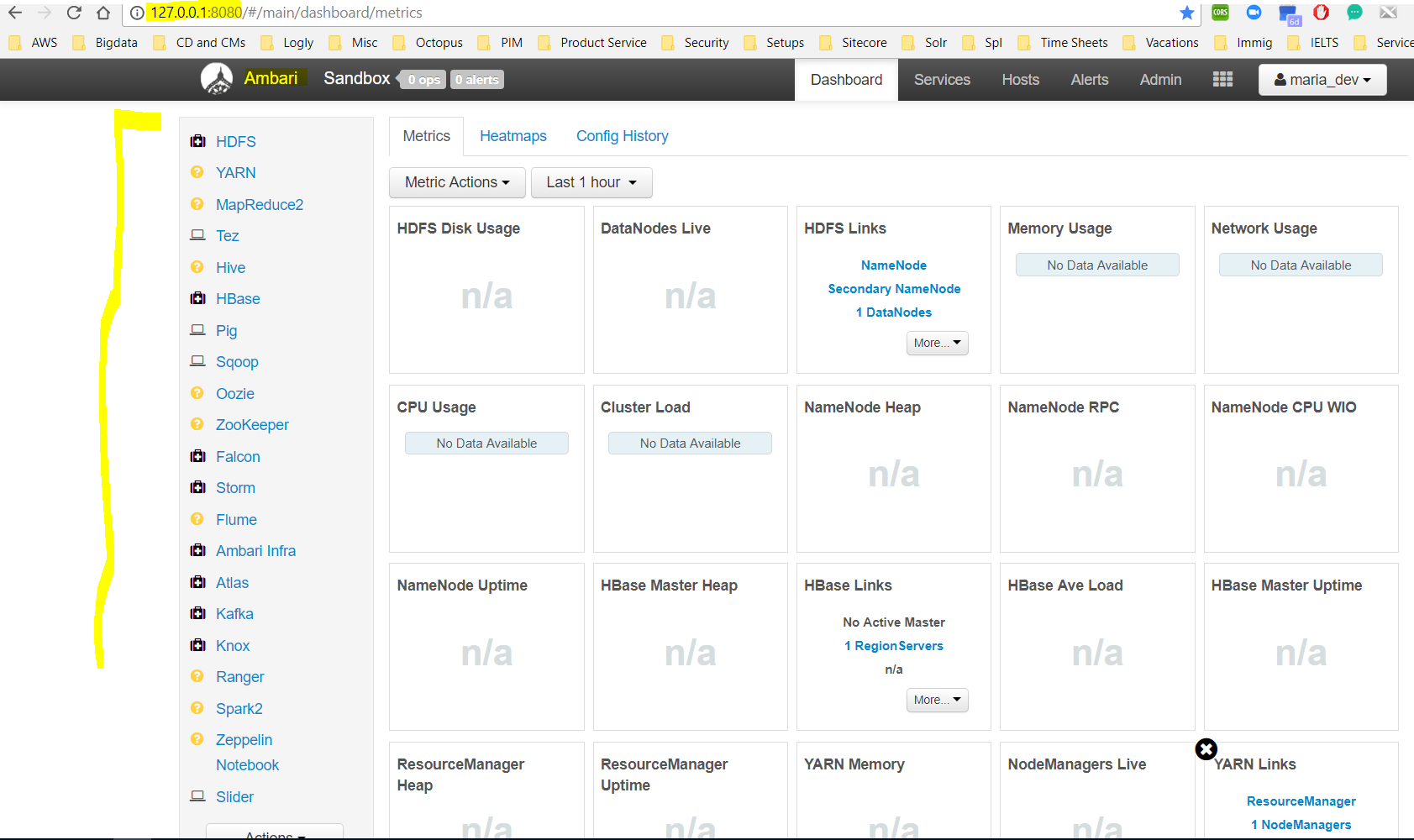Go to the Services menu
Screen dimensions: 1414x840
942,80
